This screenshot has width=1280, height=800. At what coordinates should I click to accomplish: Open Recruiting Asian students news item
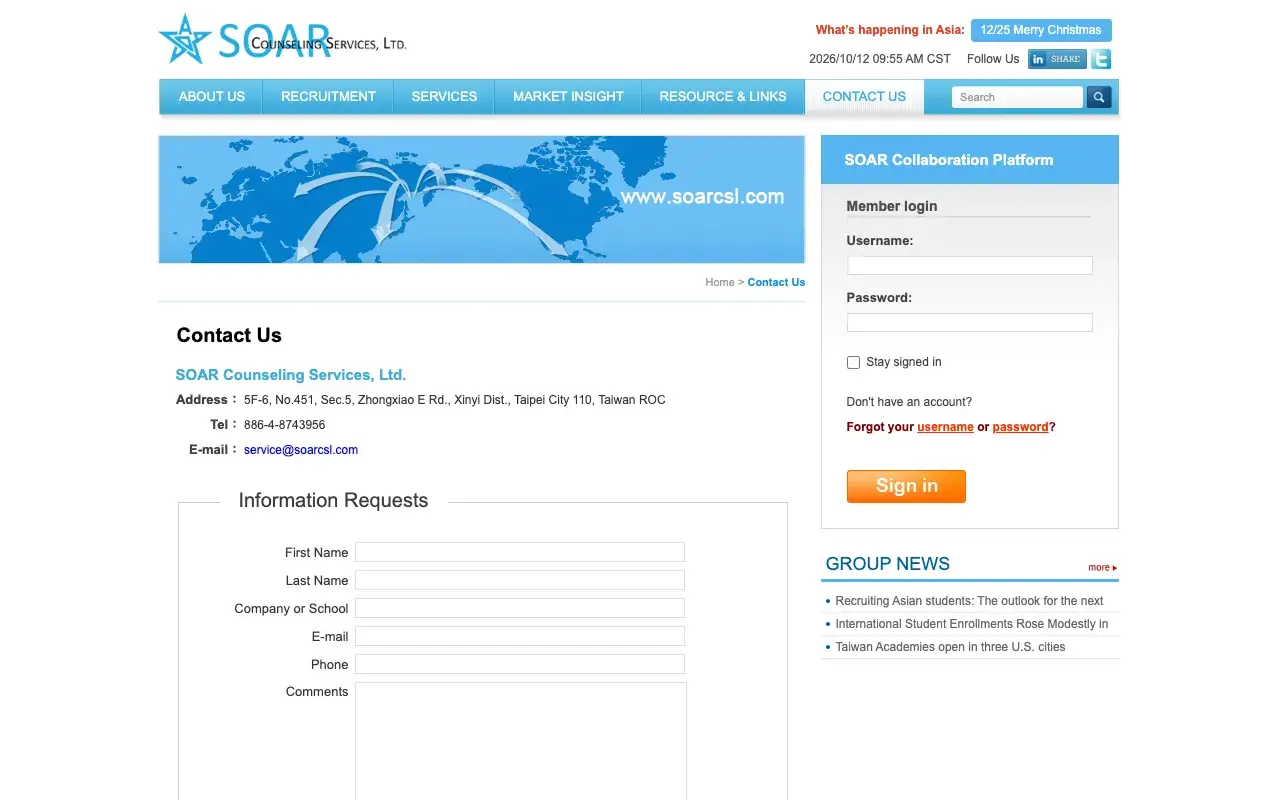tap(969, 601)
